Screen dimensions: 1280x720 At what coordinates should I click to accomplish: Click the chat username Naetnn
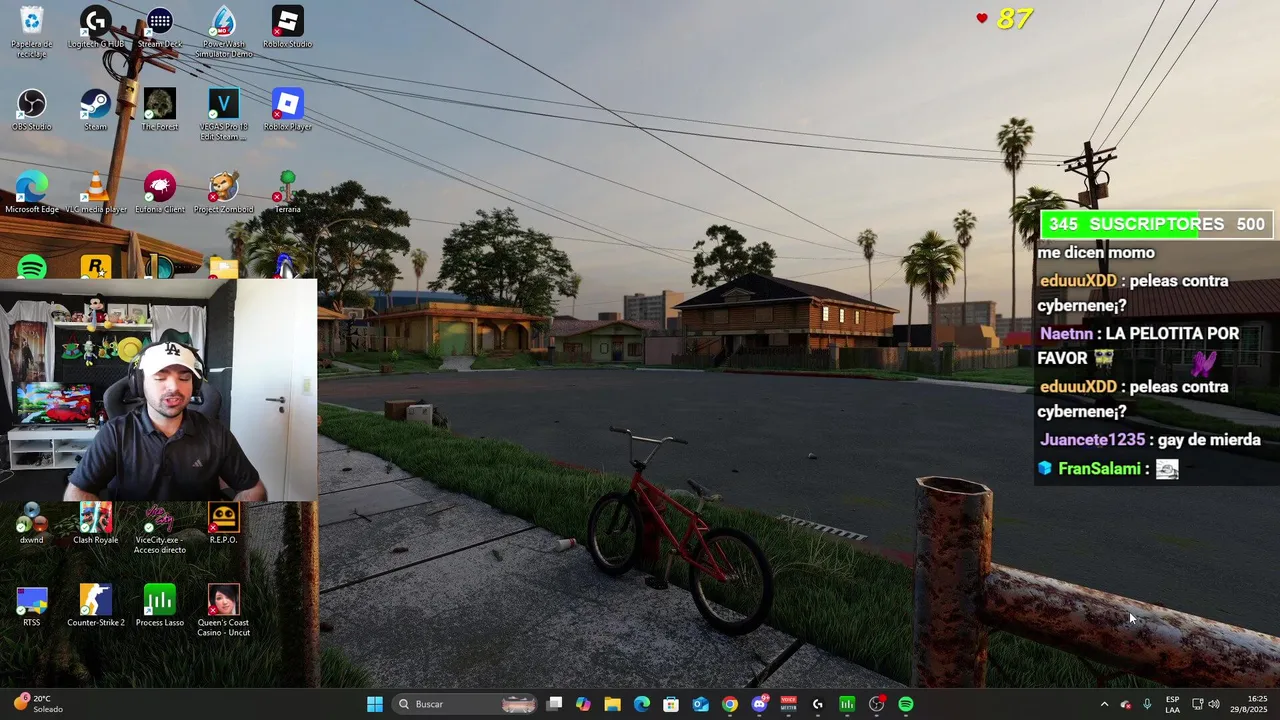click(x=1066, y=334)
